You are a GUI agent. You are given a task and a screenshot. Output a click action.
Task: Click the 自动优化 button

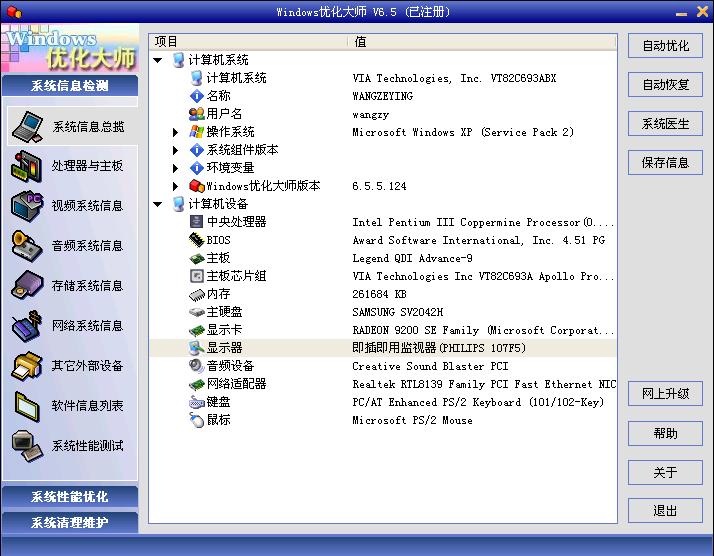coord(665,46)
